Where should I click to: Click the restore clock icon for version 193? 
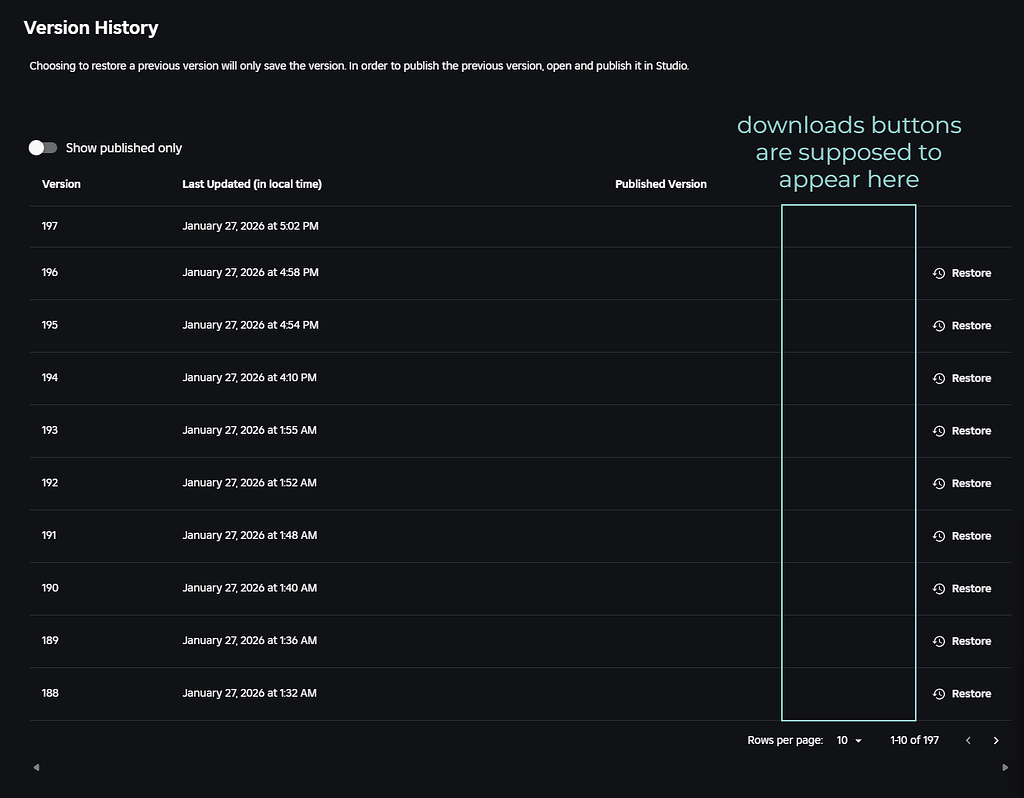tap(939, 431)
